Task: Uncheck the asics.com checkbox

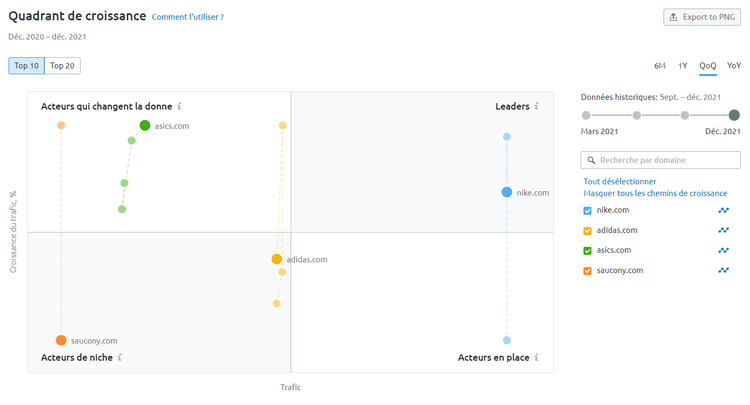Action: [587, 251]
